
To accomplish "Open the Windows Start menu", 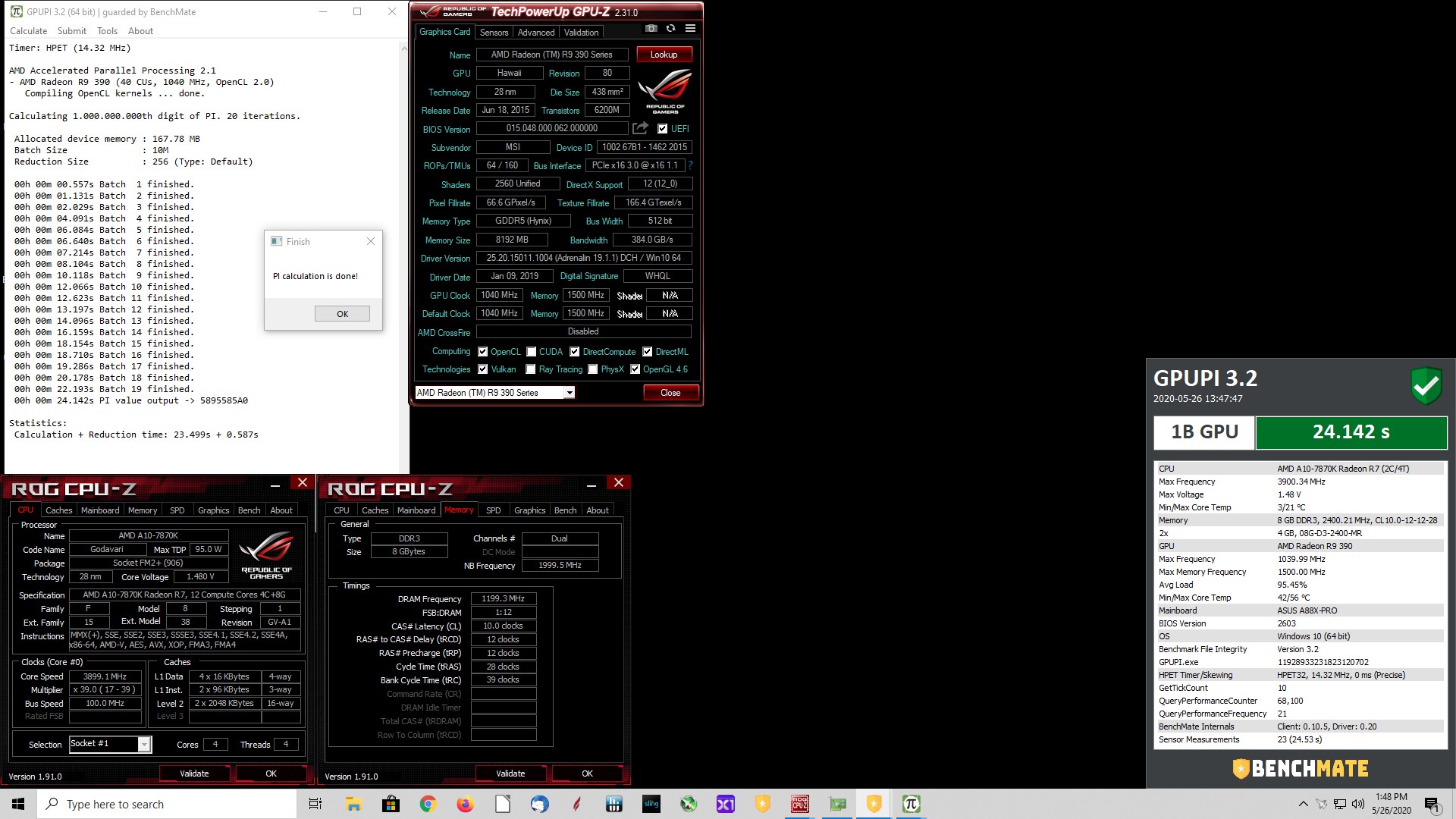I will (x=18, y=804).
